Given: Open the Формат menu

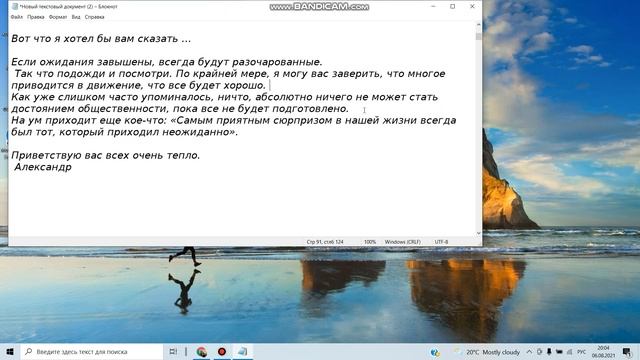Looking at the screenshot, I should coord(58,17).
